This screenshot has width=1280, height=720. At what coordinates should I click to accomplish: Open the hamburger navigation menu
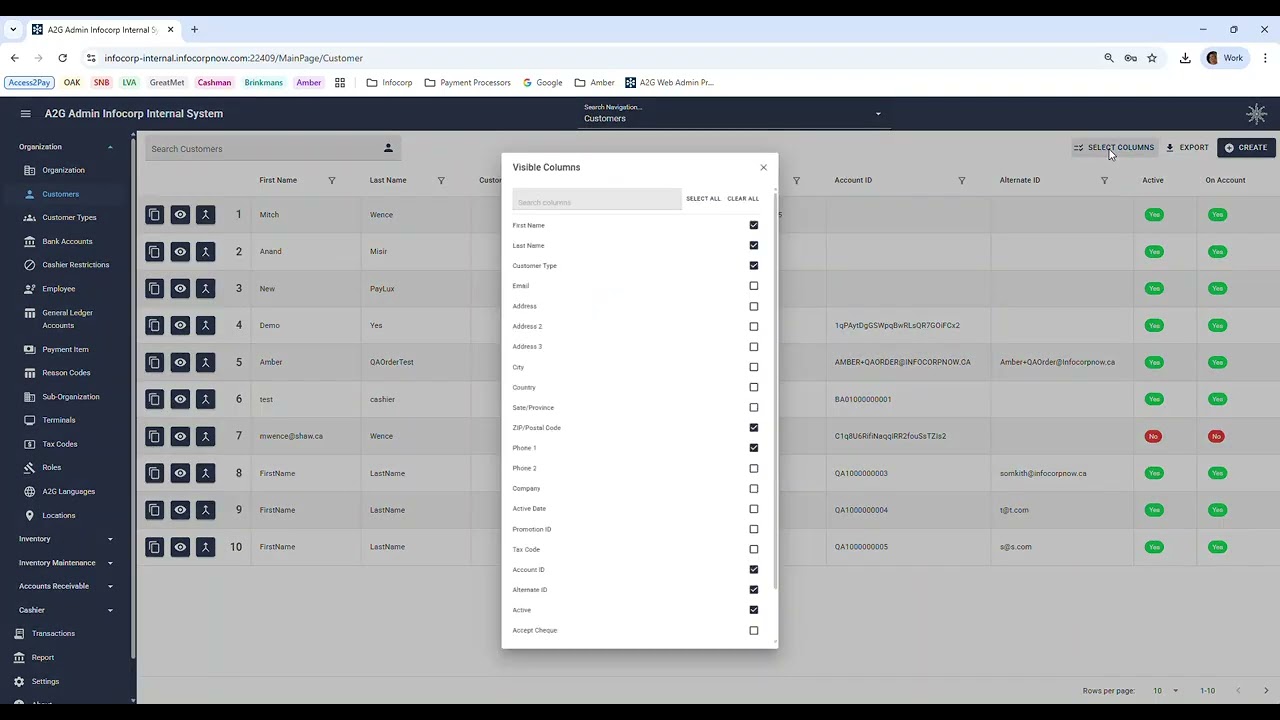[x=25, y=114]
